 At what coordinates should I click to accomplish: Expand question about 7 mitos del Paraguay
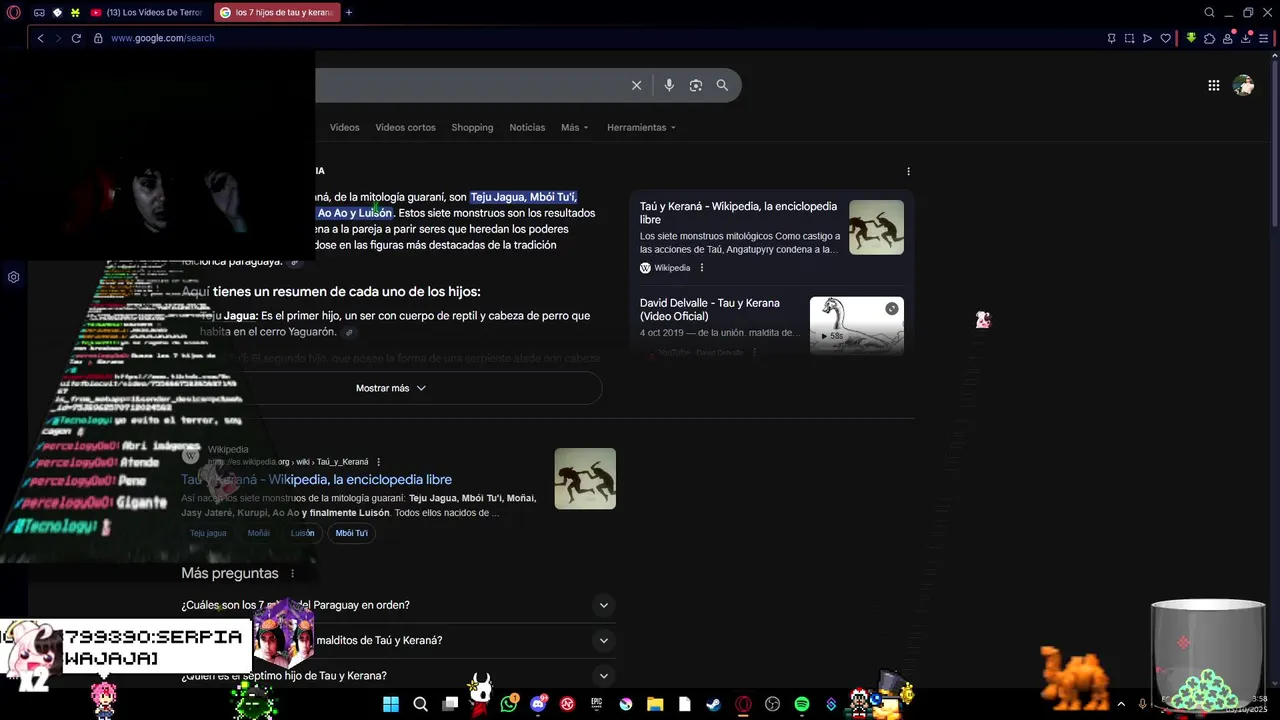click(397, 605)
